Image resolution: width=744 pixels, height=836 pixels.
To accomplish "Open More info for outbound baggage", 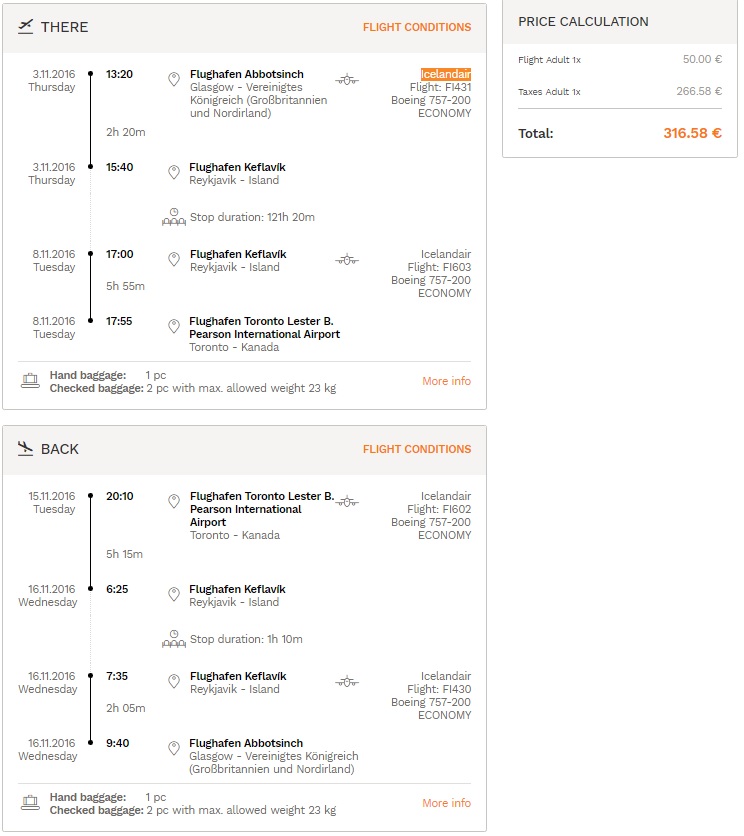I will tap(446, 381).
